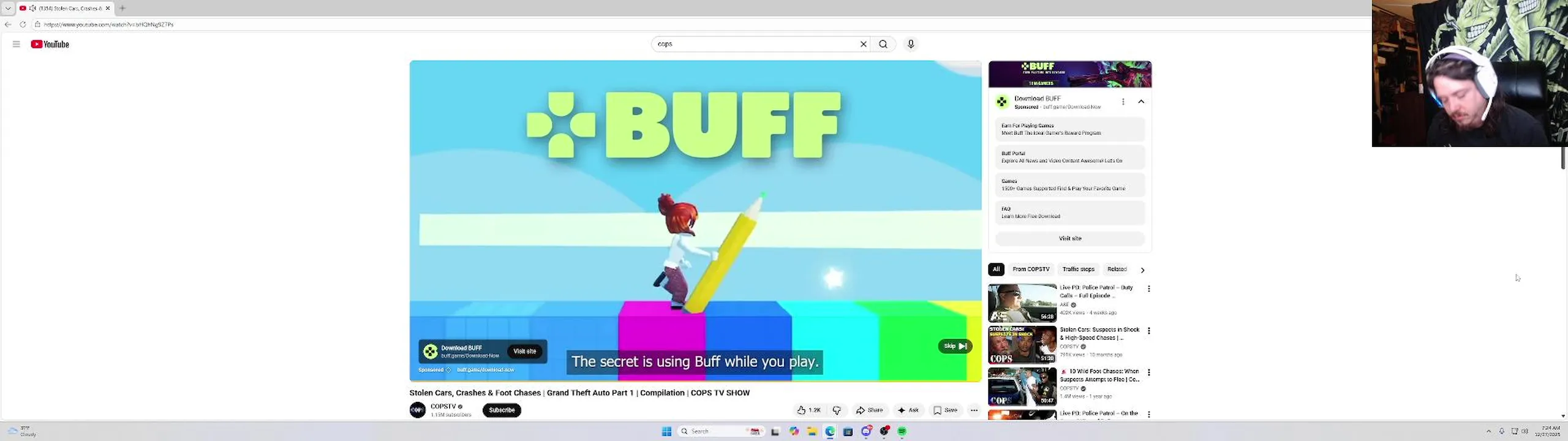This screenshot has width=1568, height=441.
Task: Open the '10 Wild Foot Chases' video title
Action: (1100, 375)
